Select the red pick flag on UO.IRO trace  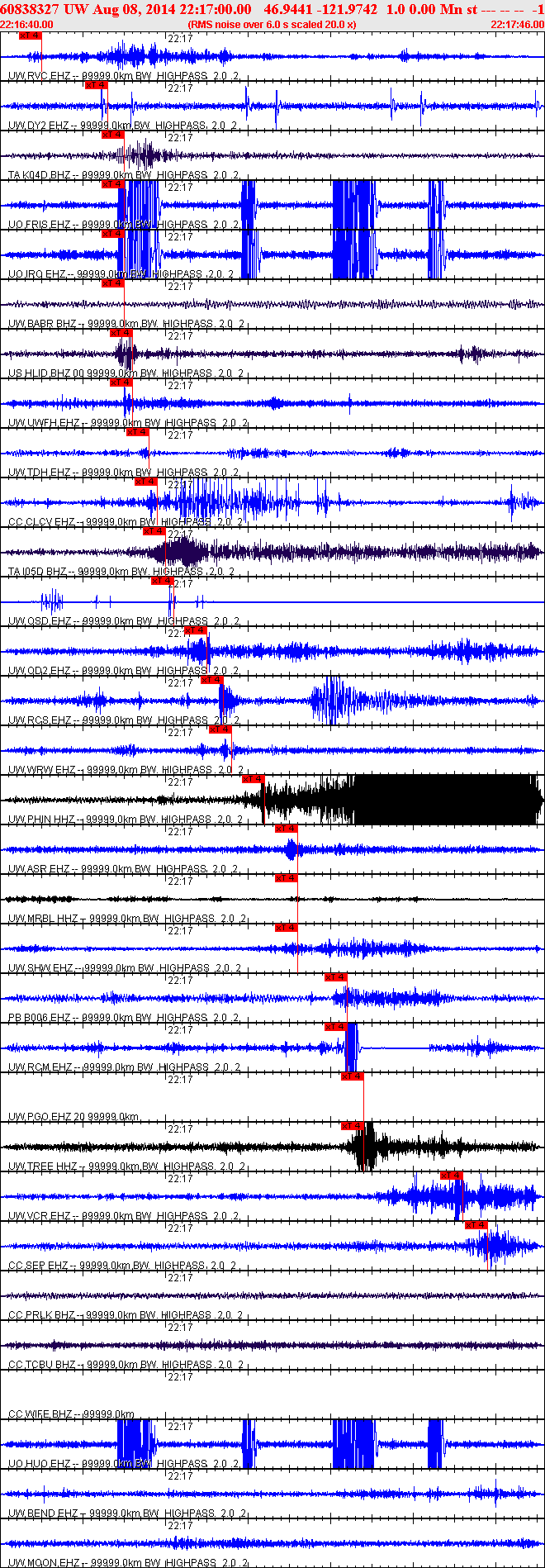coord(112,234)
